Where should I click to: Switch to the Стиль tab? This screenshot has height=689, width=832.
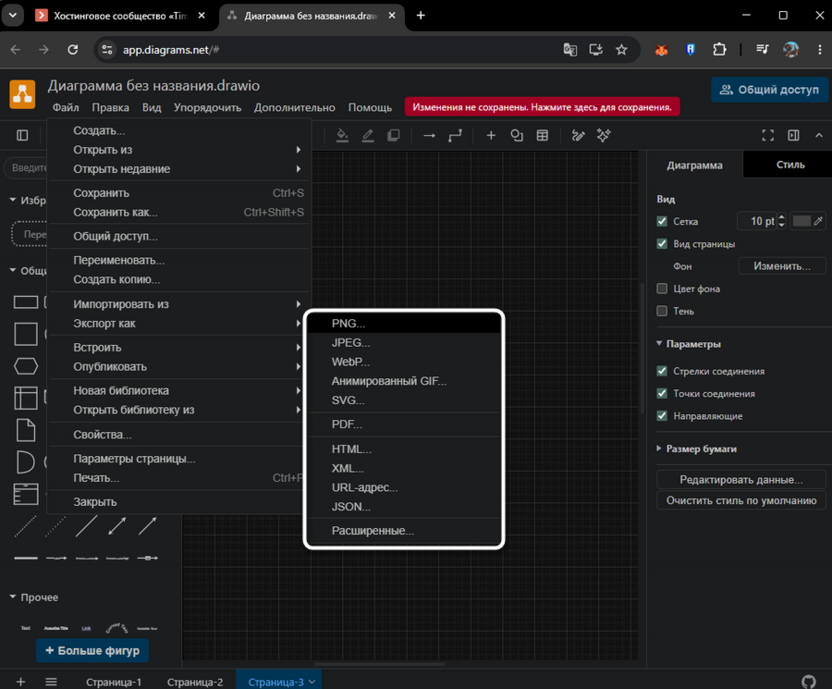[790, 165]
